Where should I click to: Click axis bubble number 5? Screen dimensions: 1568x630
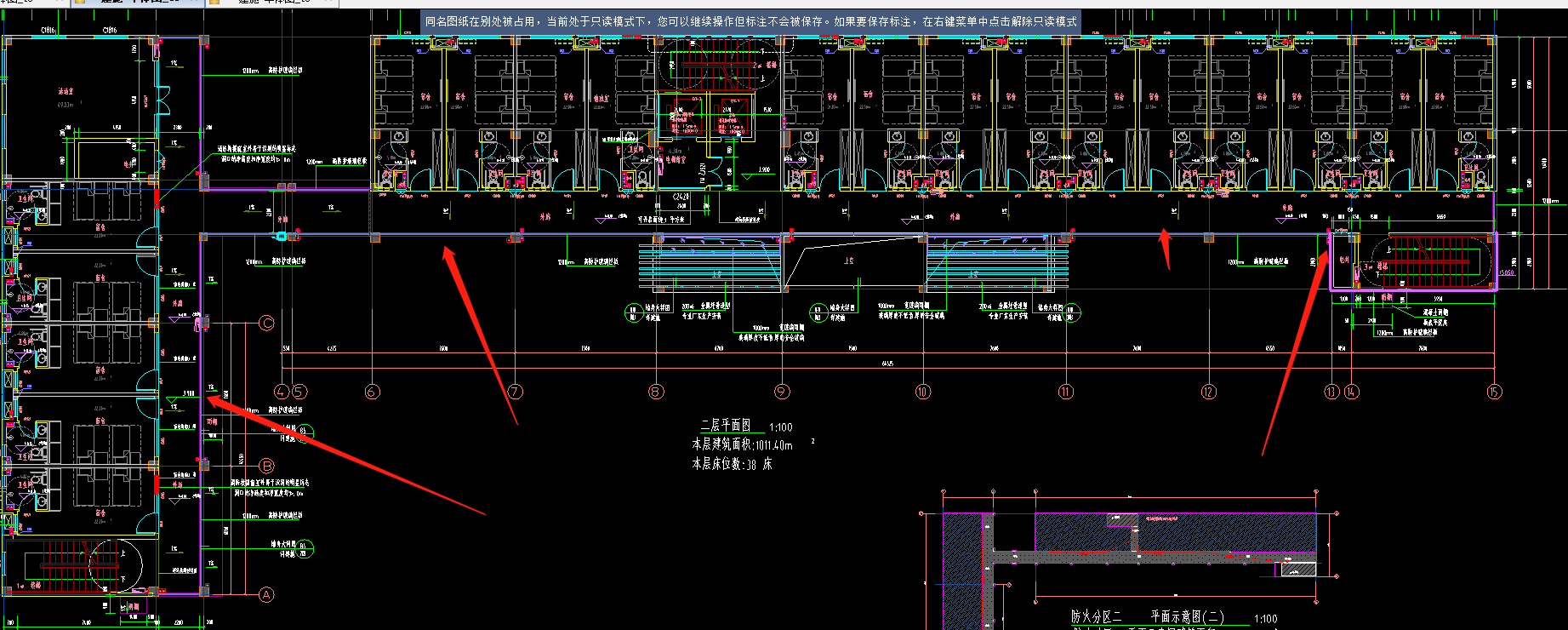(x=299, y=392)
